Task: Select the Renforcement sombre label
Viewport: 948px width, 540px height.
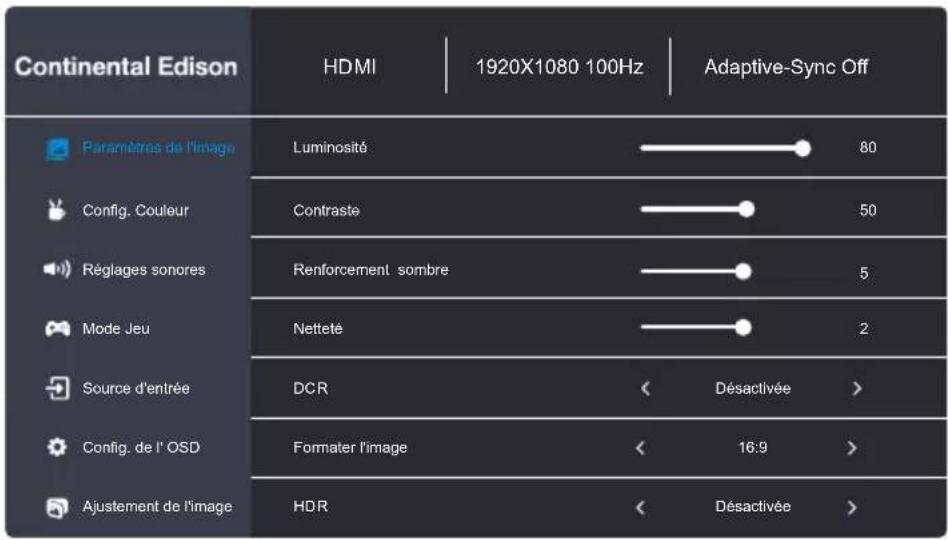Action: 371,270
